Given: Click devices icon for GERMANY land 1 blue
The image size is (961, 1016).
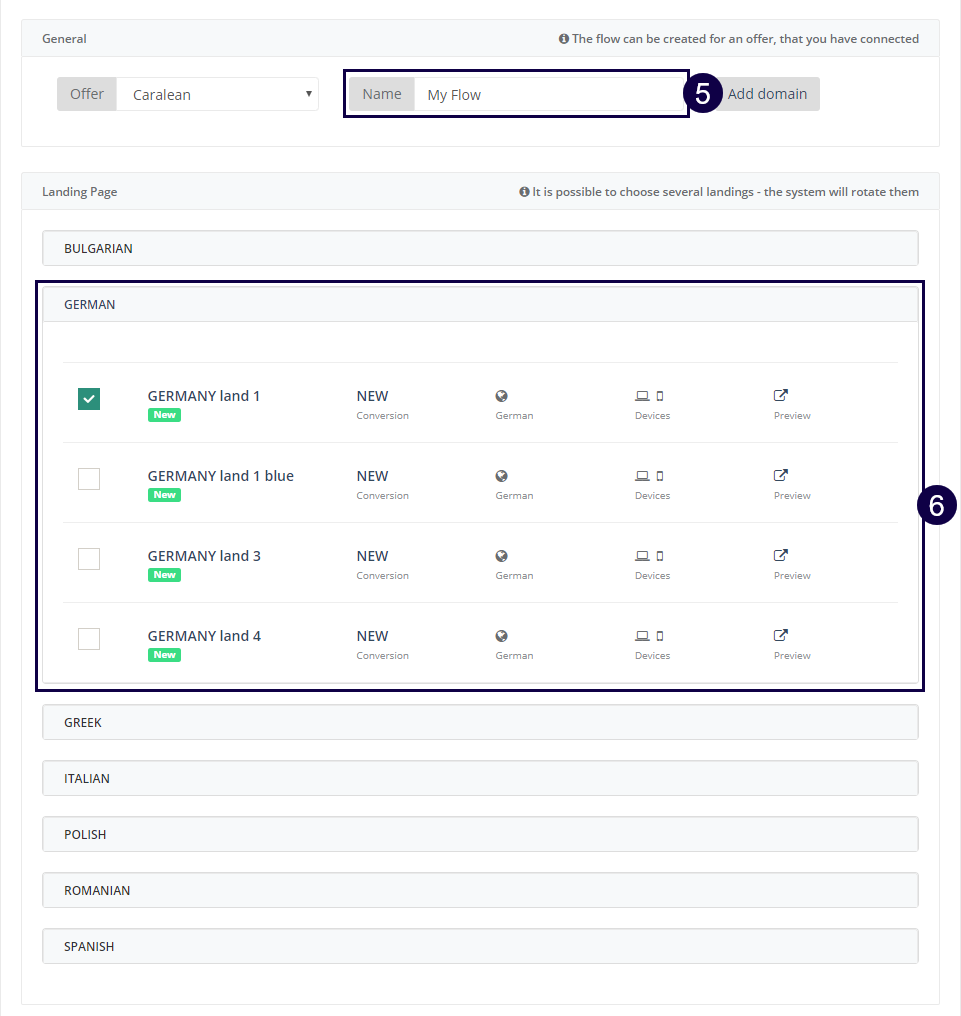Looking at the screenshot, I should [649, 476].
